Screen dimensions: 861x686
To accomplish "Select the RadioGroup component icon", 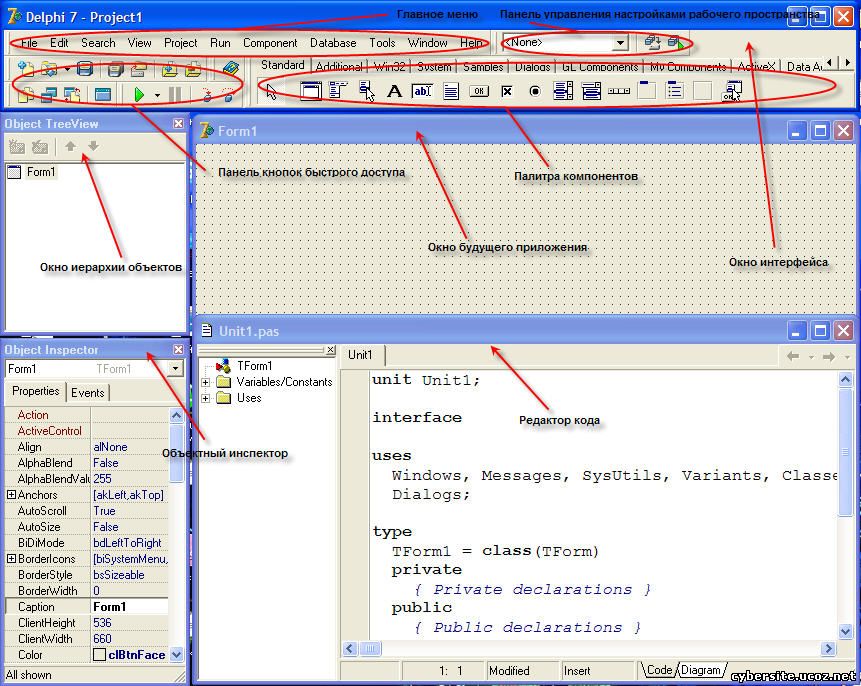I will click(x=675, y=91).
